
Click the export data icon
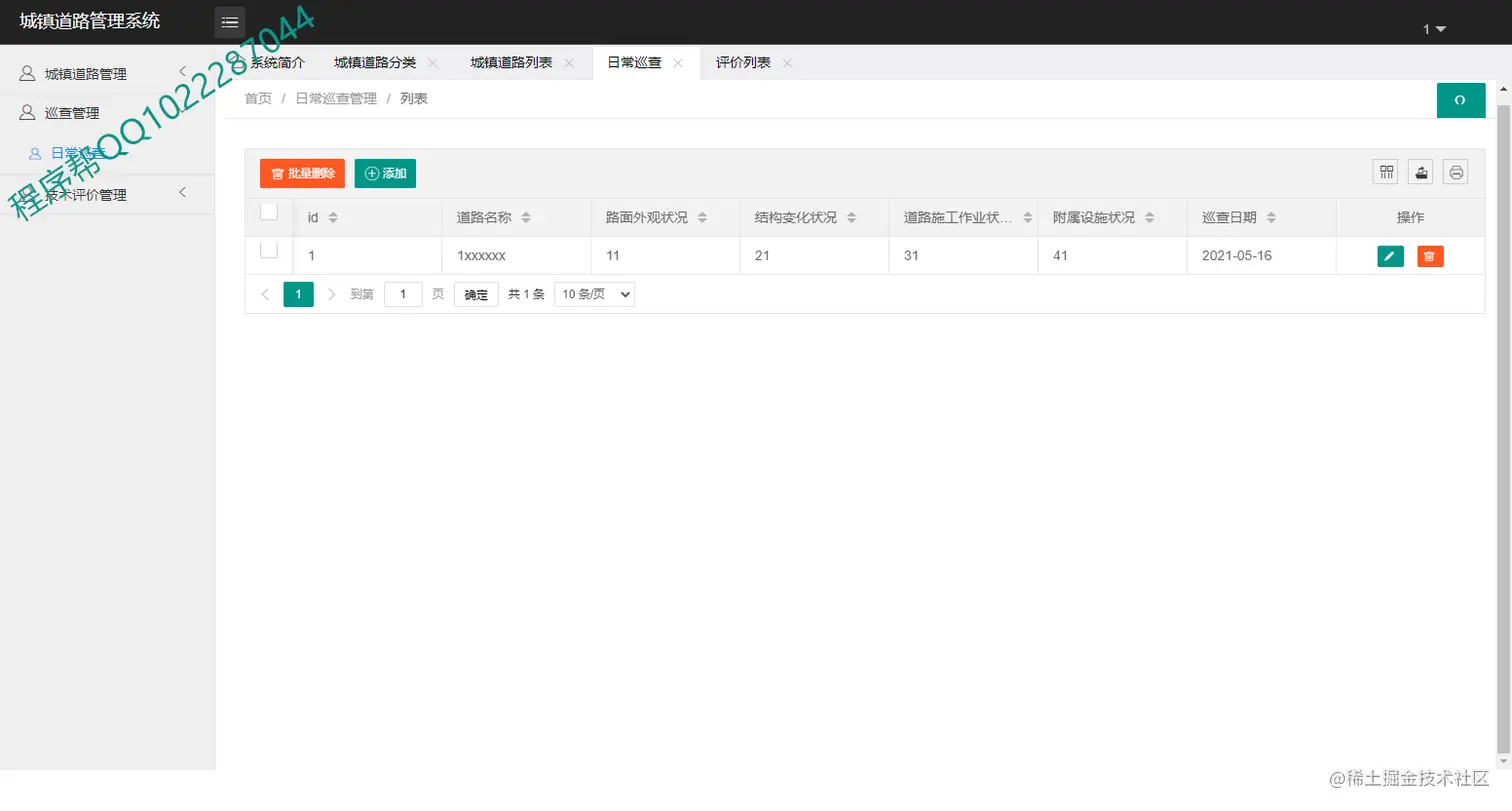(x=1420, y=171)
